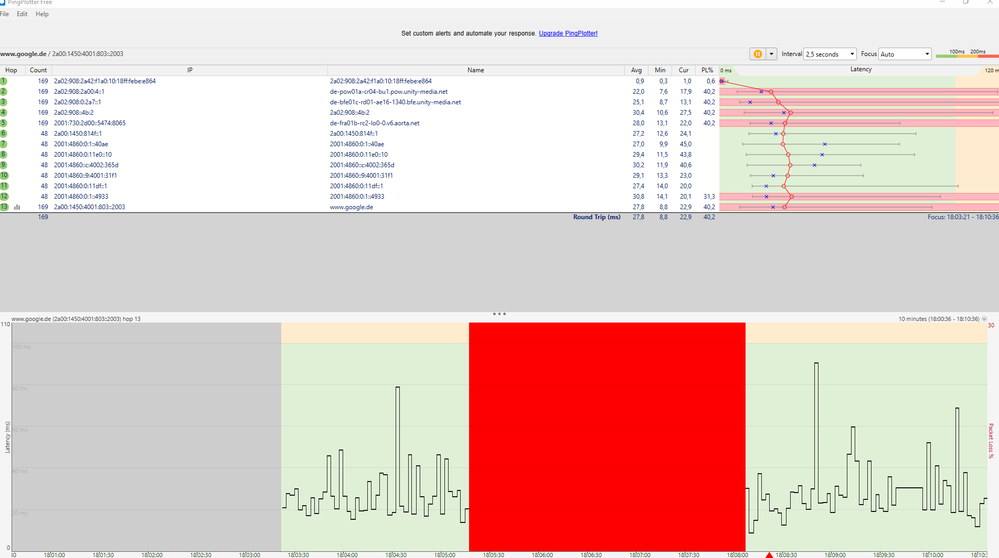Open the dropdown arrow beside the pause button
The width and height of the screenshot is (999, 558).
pos(771,54)
